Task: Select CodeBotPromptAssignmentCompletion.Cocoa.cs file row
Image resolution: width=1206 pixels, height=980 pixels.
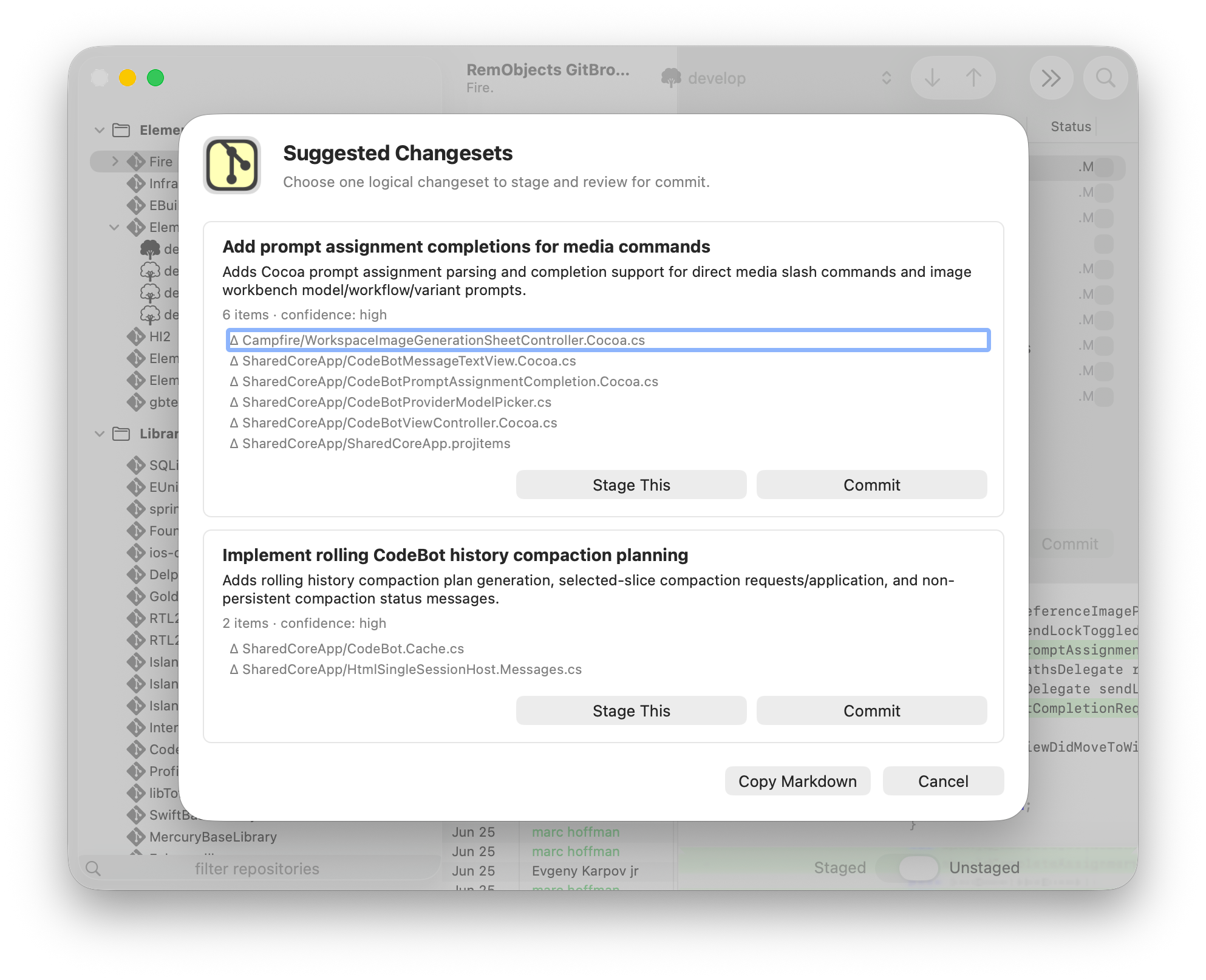Action: 608,381
